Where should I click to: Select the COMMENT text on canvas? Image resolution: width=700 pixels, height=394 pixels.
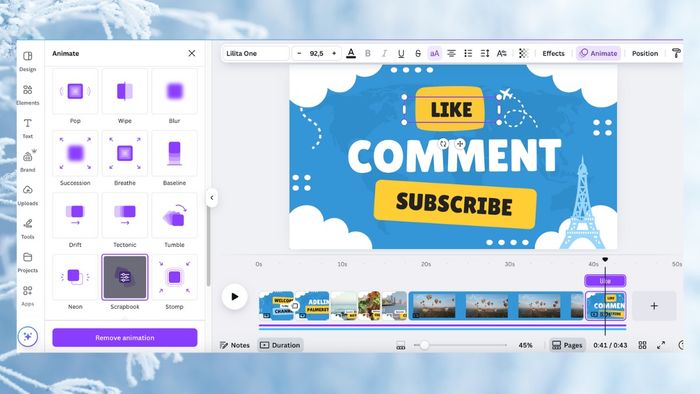click(x=454, y=156)
